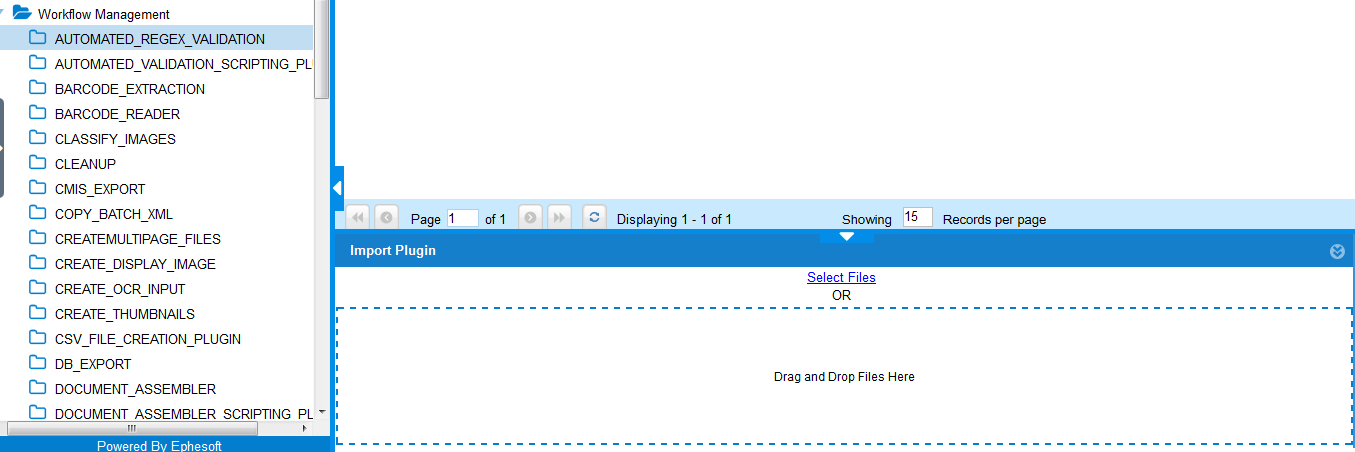Click the Select Files link

click(x=841, y=277)
